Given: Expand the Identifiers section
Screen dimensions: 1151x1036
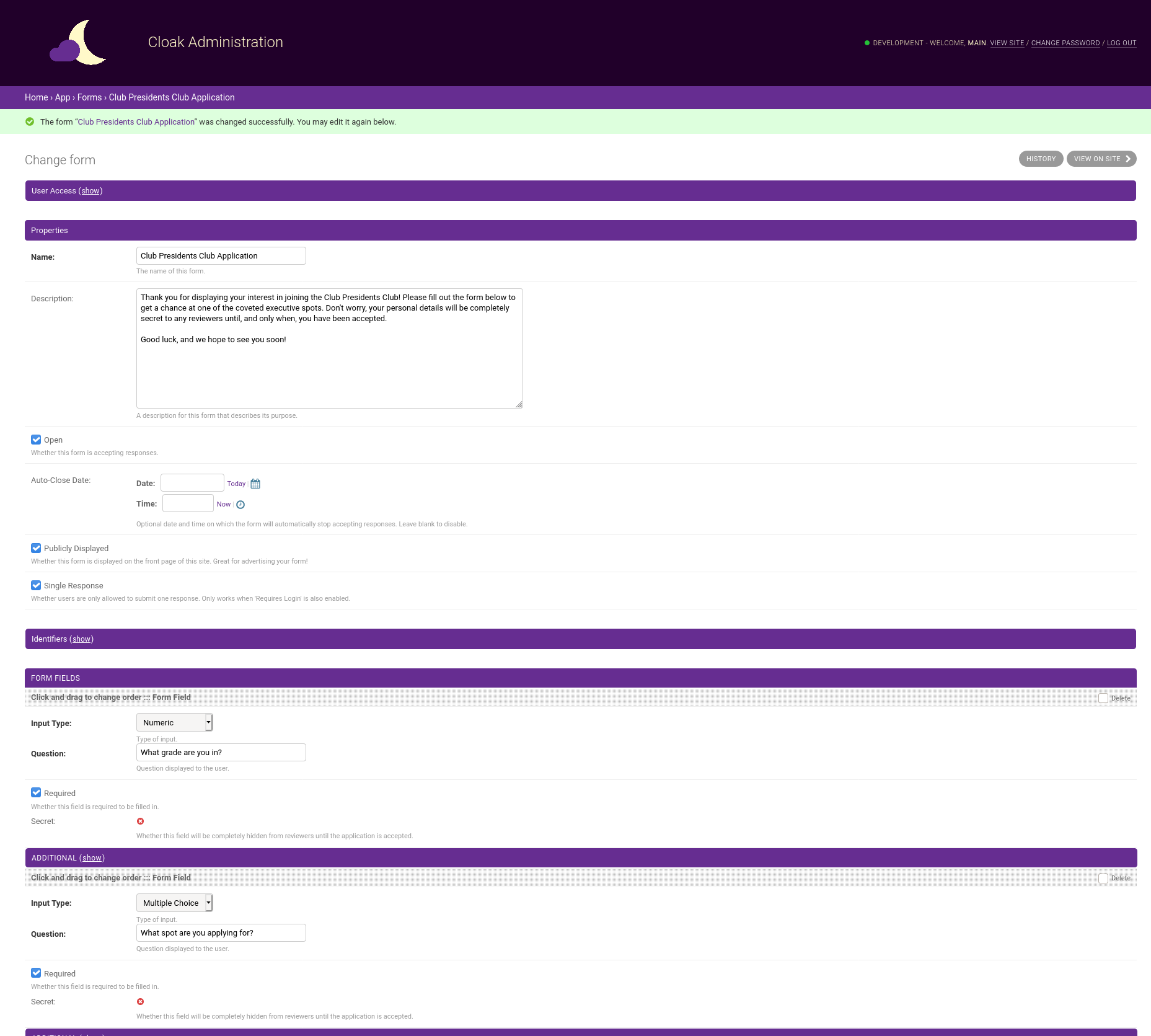Looking at the screenshot, I should pos(81,639).
